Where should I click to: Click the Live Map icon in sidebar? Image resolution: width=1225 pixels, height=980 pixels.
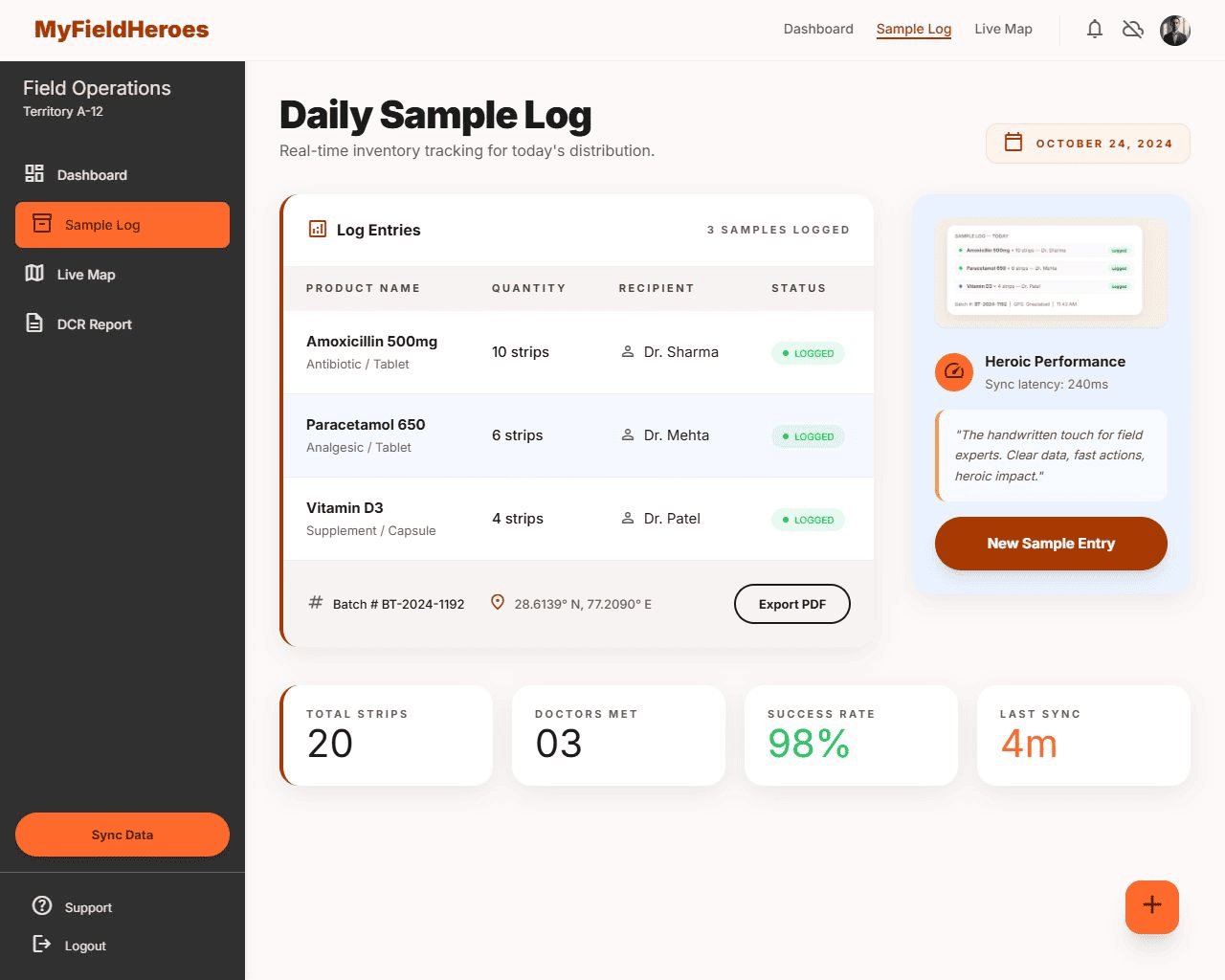(34, 273)
